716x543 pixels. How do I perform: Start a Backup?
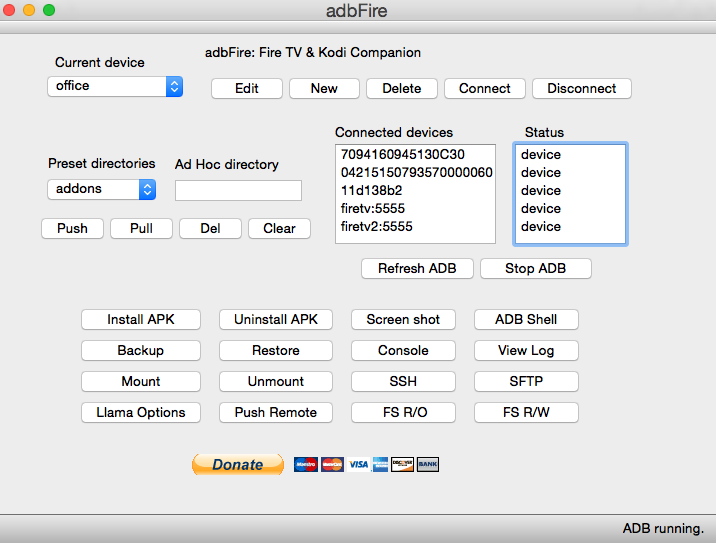tap(141, 351)
